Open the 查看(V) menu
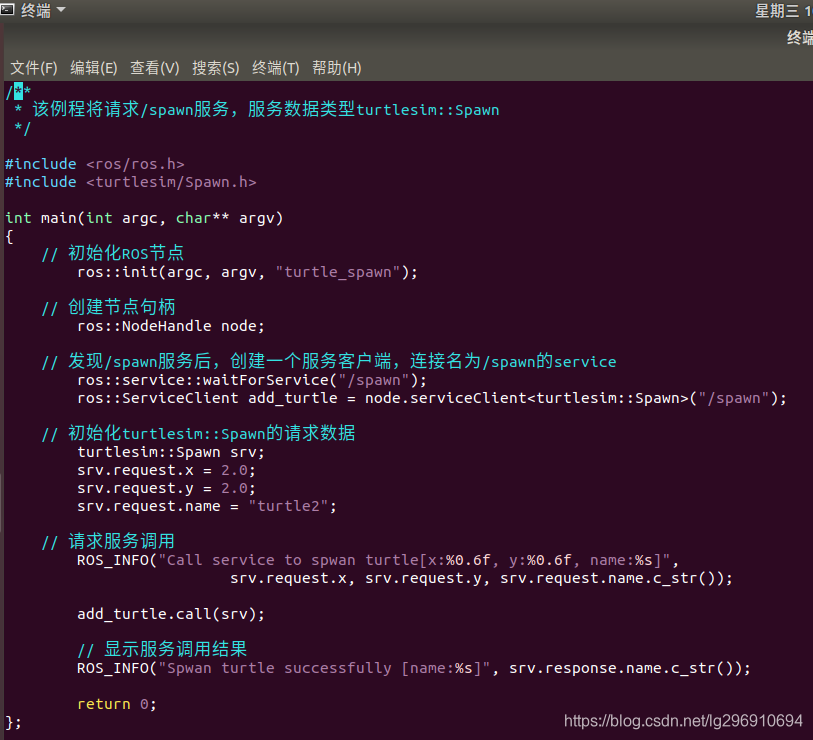Screen dimensions: 813x740 pos(155,68)
